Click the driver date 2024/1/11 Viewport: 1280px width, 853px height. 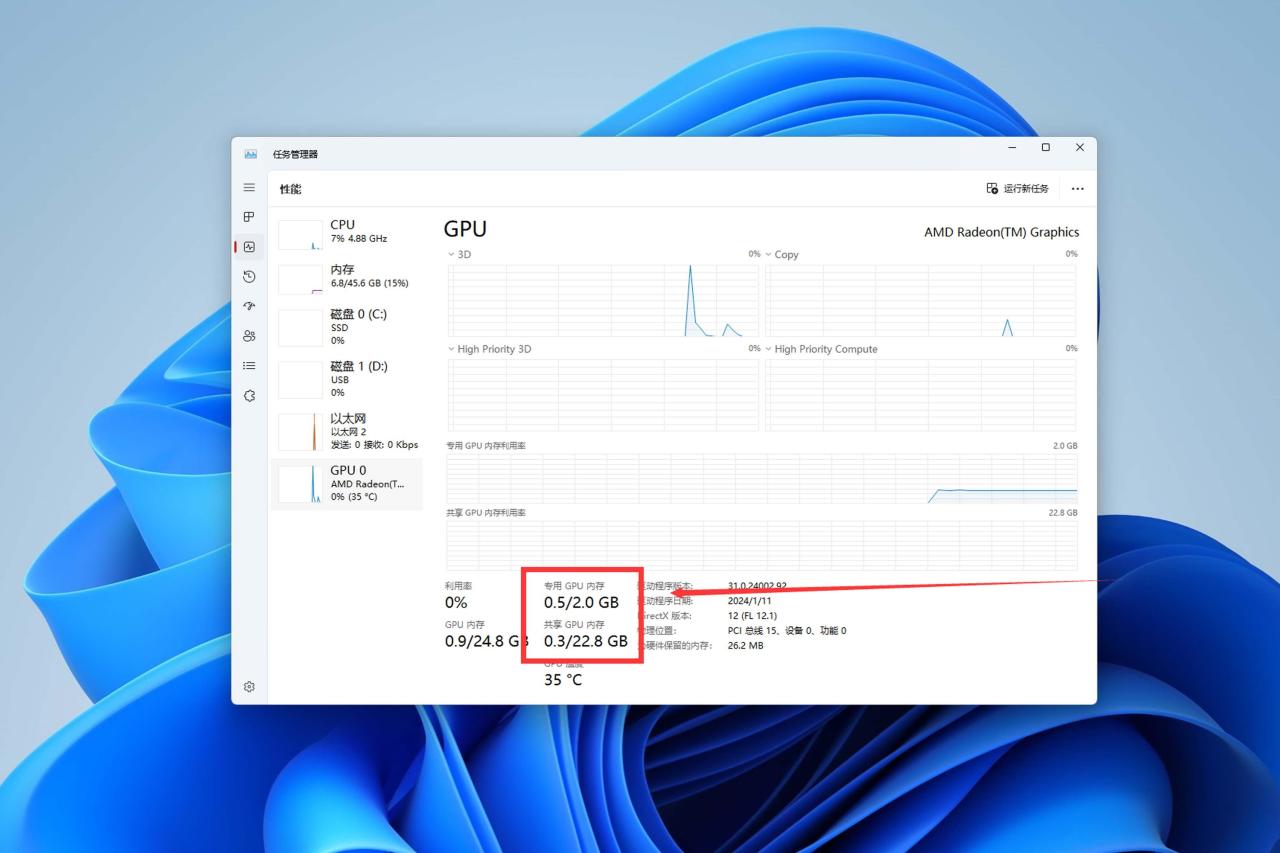coord(749,601)
